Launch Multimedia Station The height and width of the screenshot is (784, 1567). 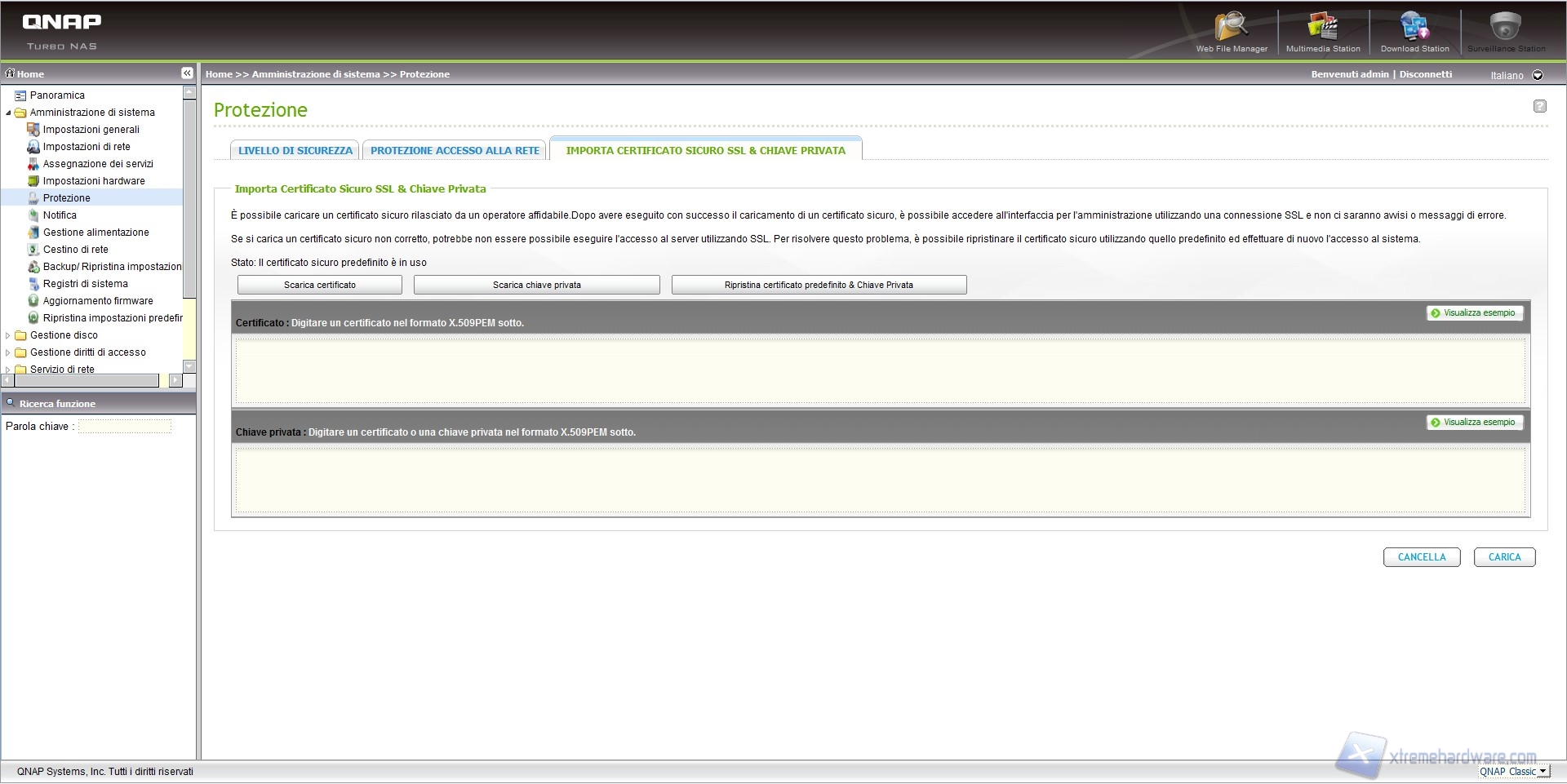click(1323, 29)
